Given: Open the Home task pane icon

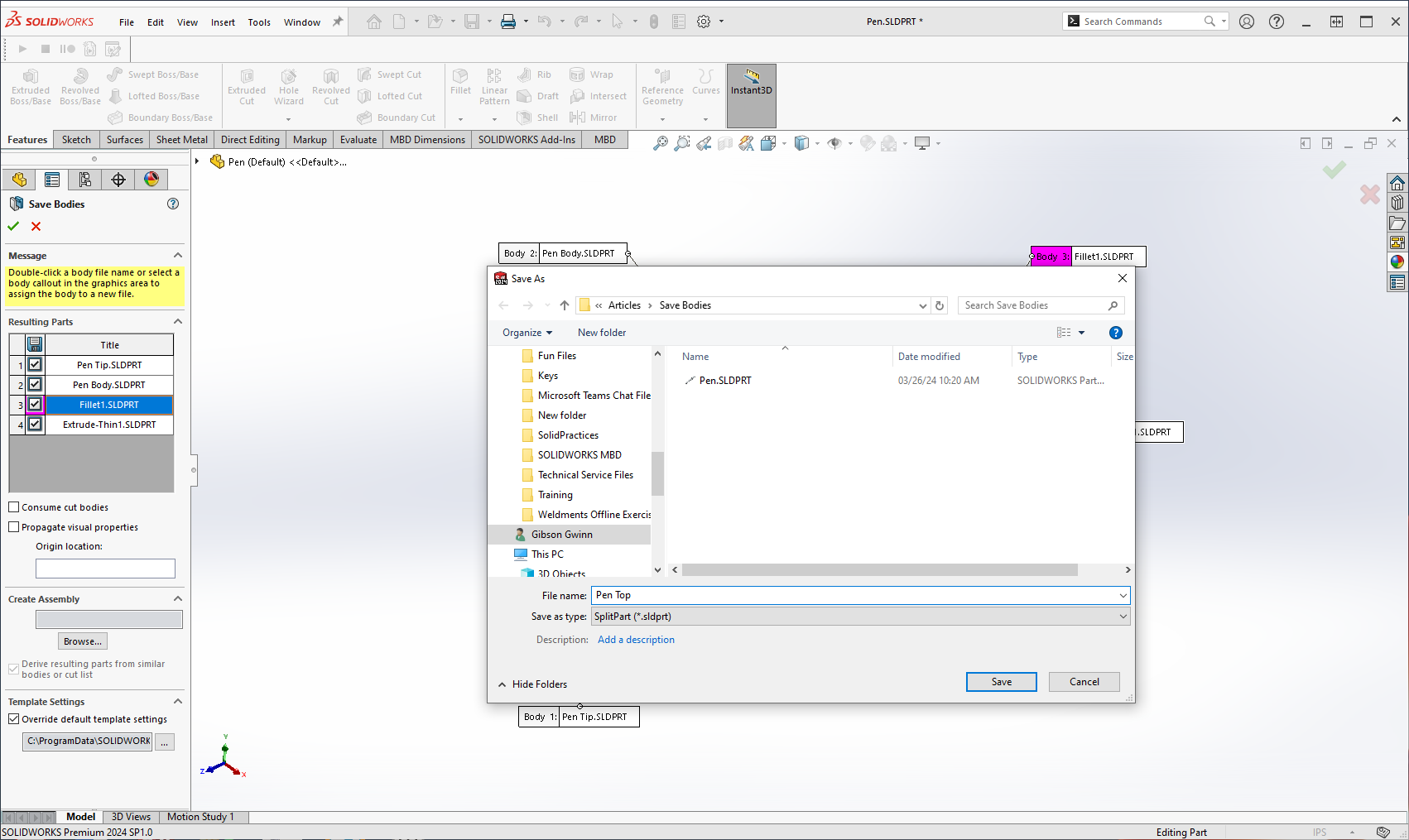Looking at the screenshot, I should pyautogui.click(x=1397, y=183).
